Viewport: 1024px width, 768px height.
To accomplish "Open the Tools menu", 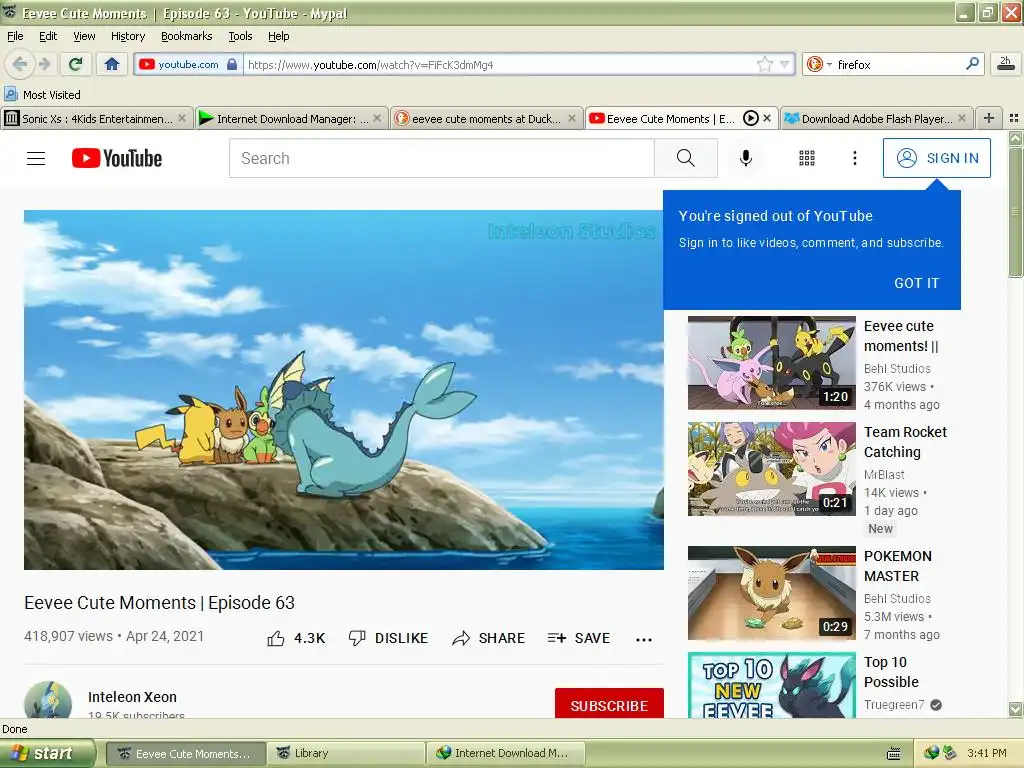I will point(240,36).
